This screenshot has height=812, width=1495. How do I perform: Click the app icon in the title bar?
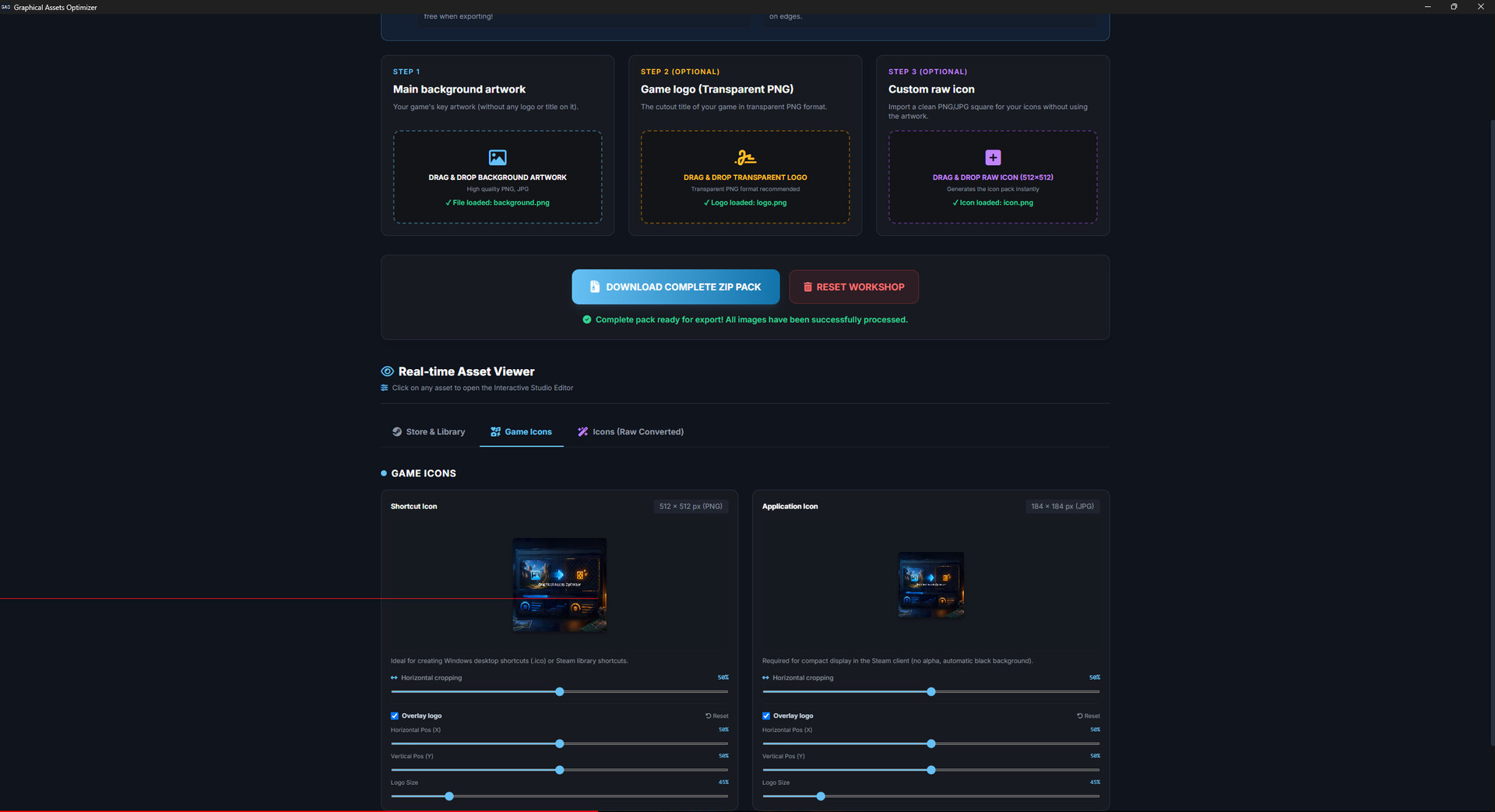pos(6,7)
